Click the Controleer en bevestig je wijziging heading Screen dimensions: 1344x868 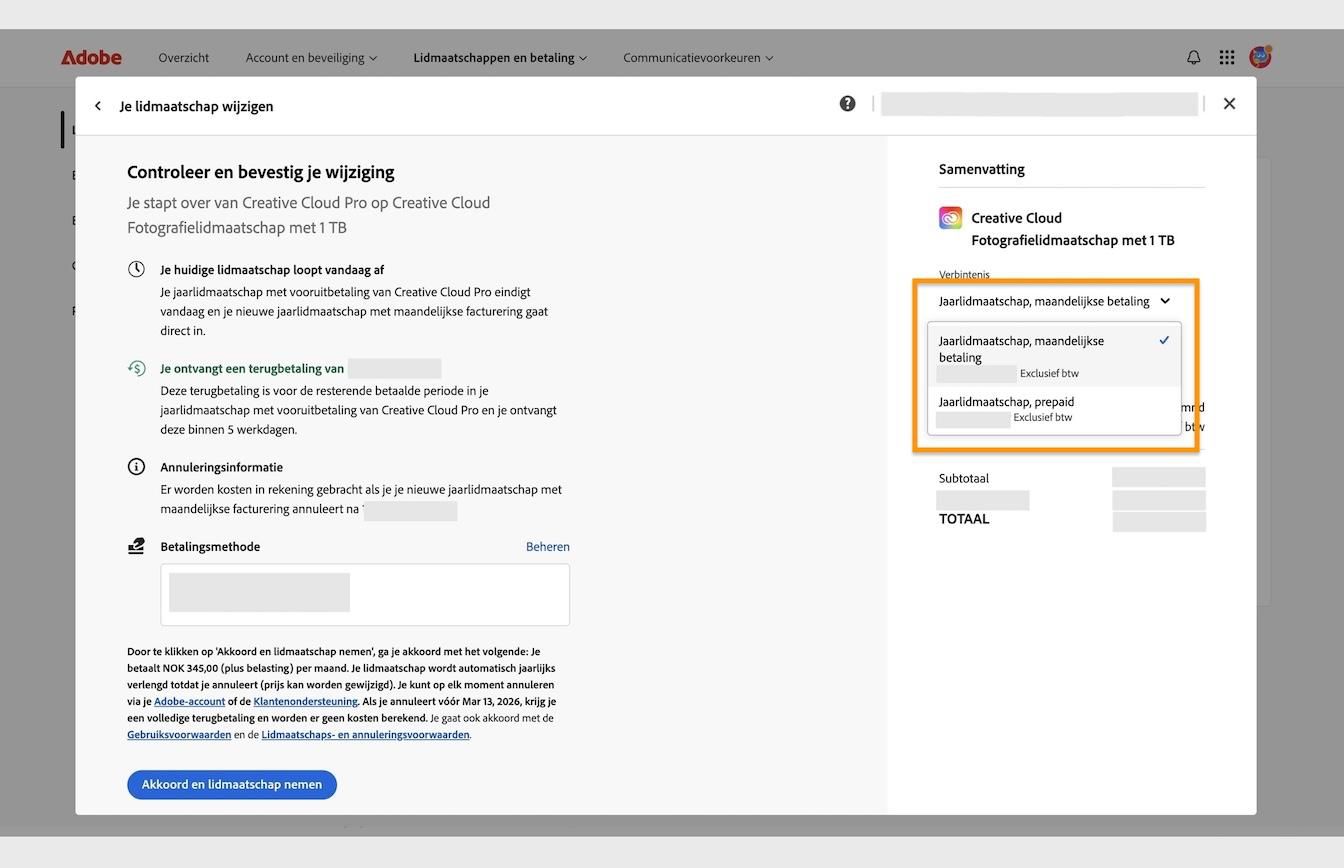261,172
